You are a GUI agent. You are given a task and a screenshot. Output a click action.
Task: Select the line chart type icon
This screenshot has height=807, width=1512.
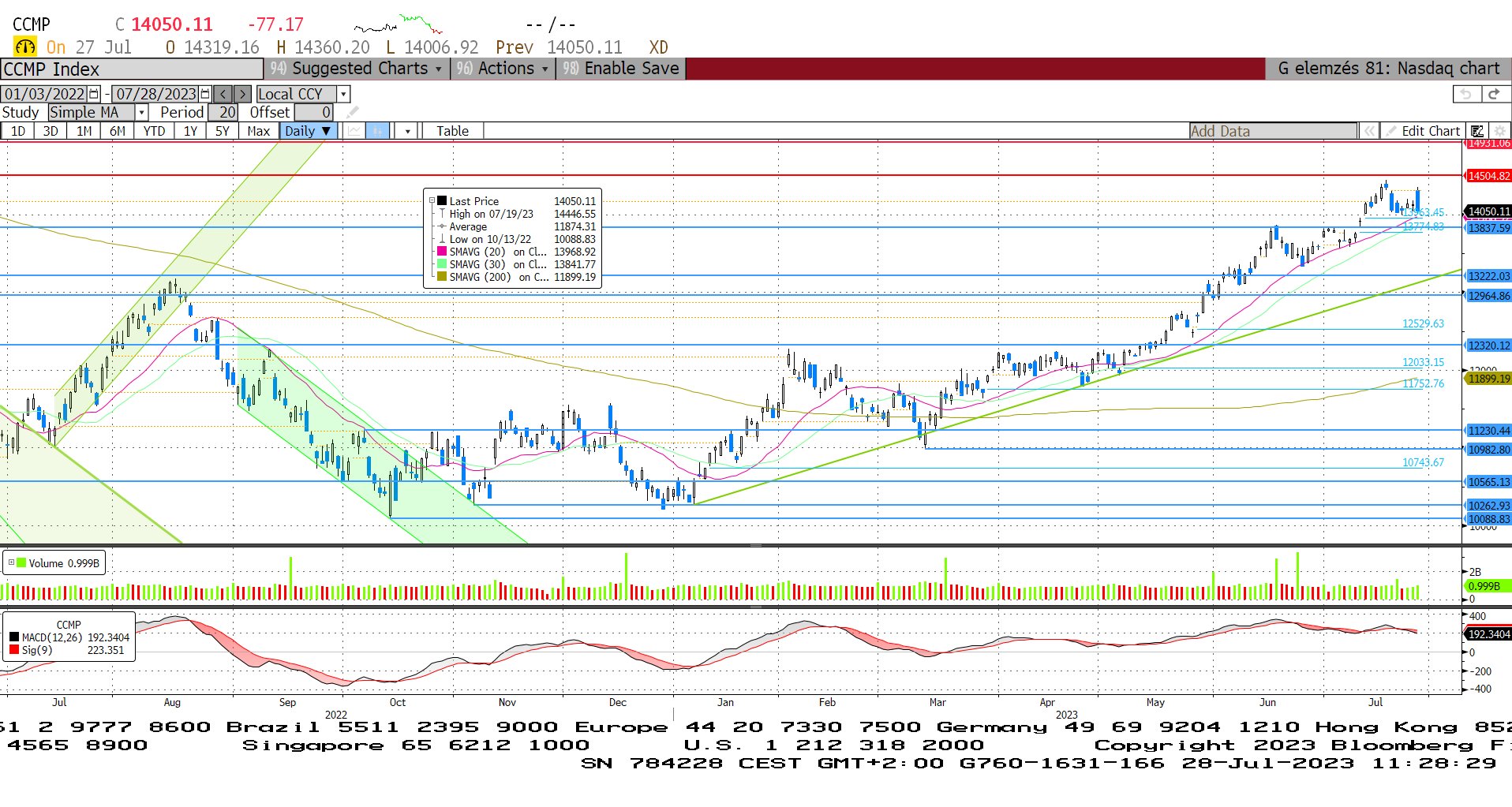tap(354, 131)
